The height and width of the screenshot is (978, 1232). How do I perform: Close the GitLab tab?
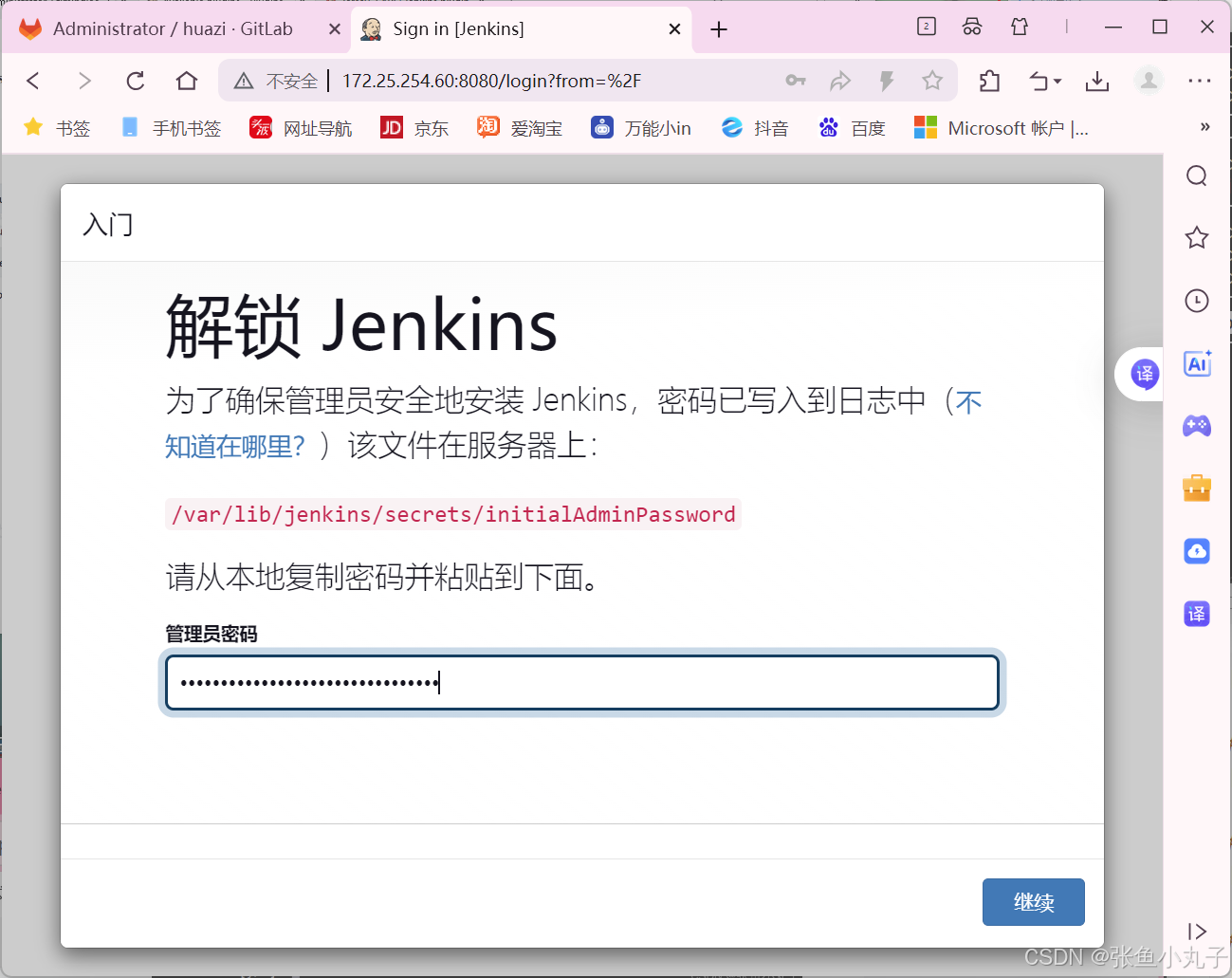(335, 29)
